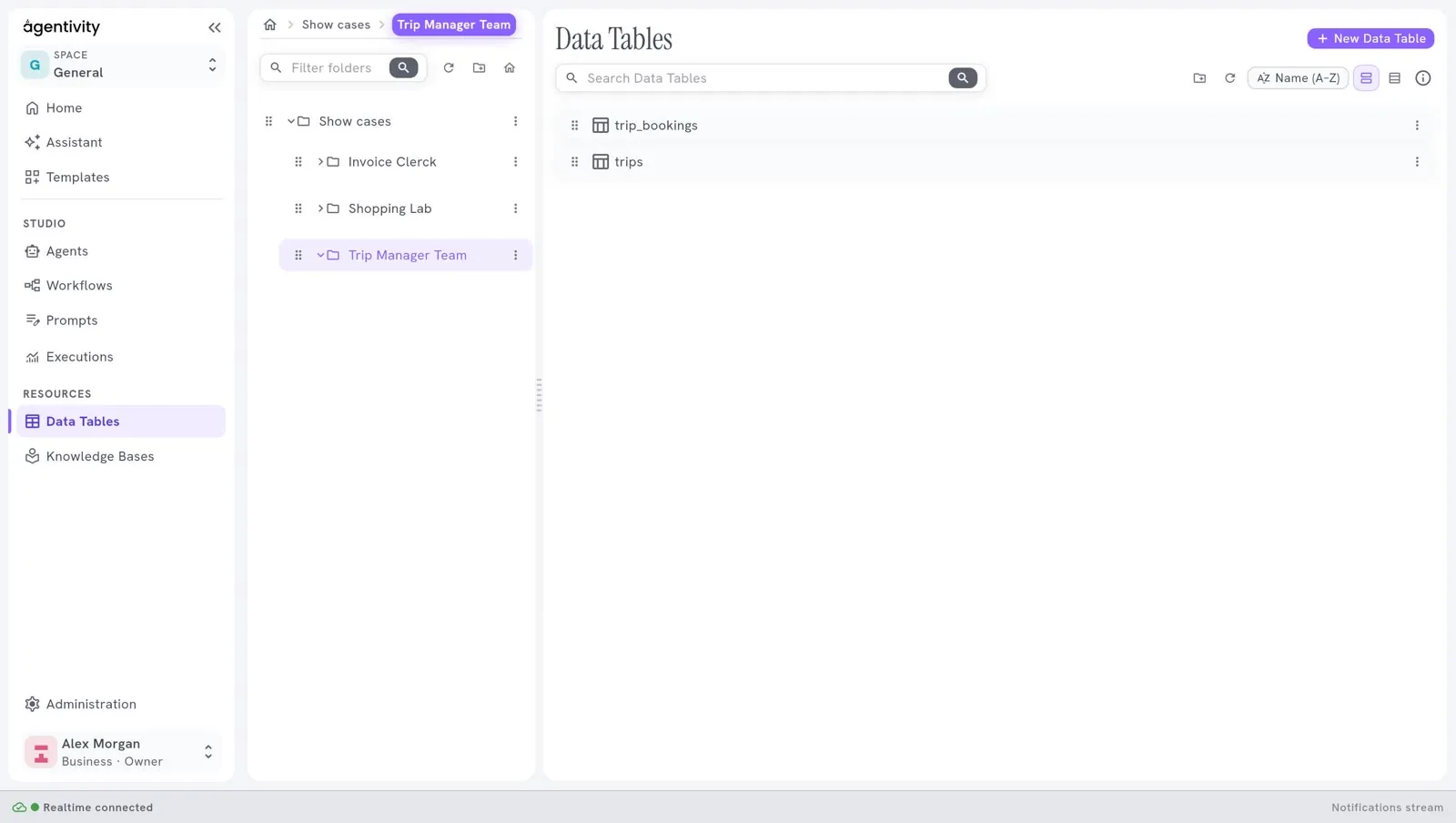Collapse the Trip Manager Team folder
The width and height of the screenshot is (1456, 823).
[320, 255]
